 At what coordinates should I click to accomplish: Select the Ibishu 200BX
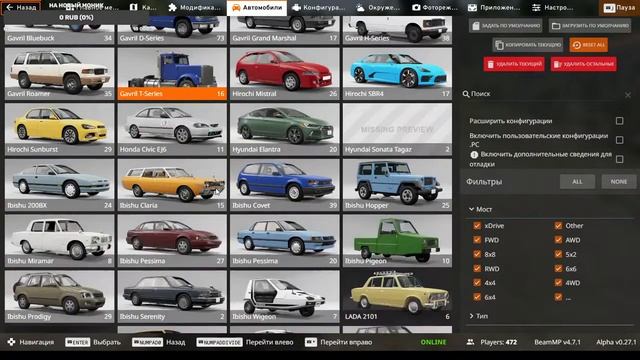[x=59, y=185]
